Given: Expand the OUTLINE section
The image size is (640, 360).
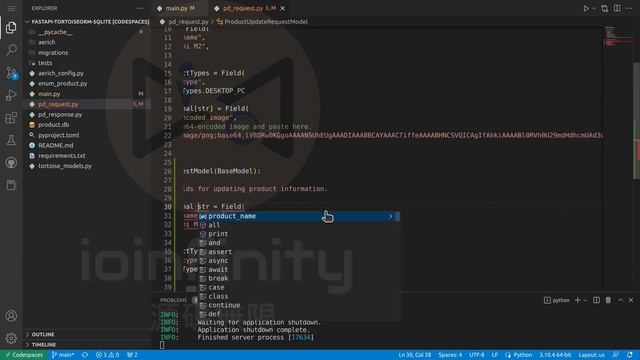Looking at the screenshot, I should (43, 334).
